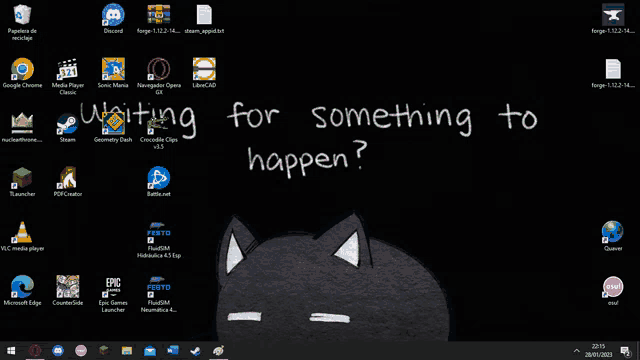640x360 pixels.
Task: Open the clock showing 22:15
Action: pos(598,351)
